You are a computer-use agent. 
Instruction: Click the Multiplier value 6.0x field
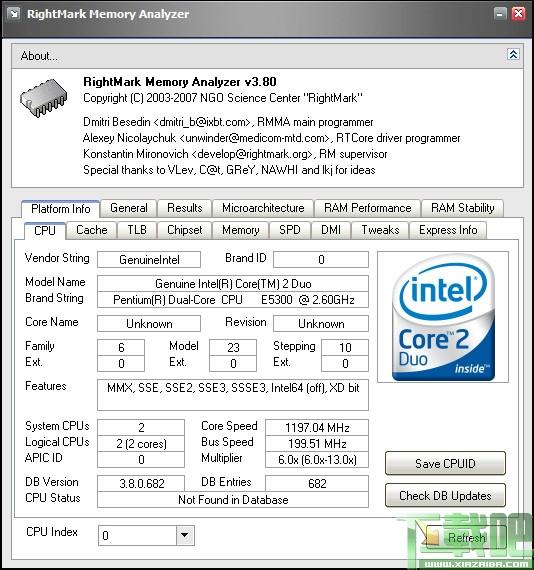pos(317,459)
